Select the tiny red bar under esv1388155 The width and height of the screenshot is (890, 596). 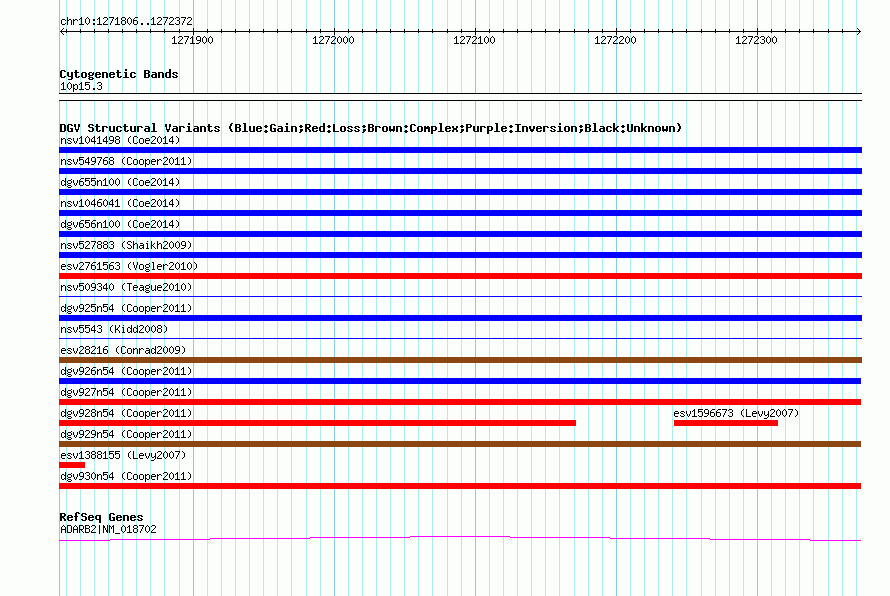(x=72, y=465)
